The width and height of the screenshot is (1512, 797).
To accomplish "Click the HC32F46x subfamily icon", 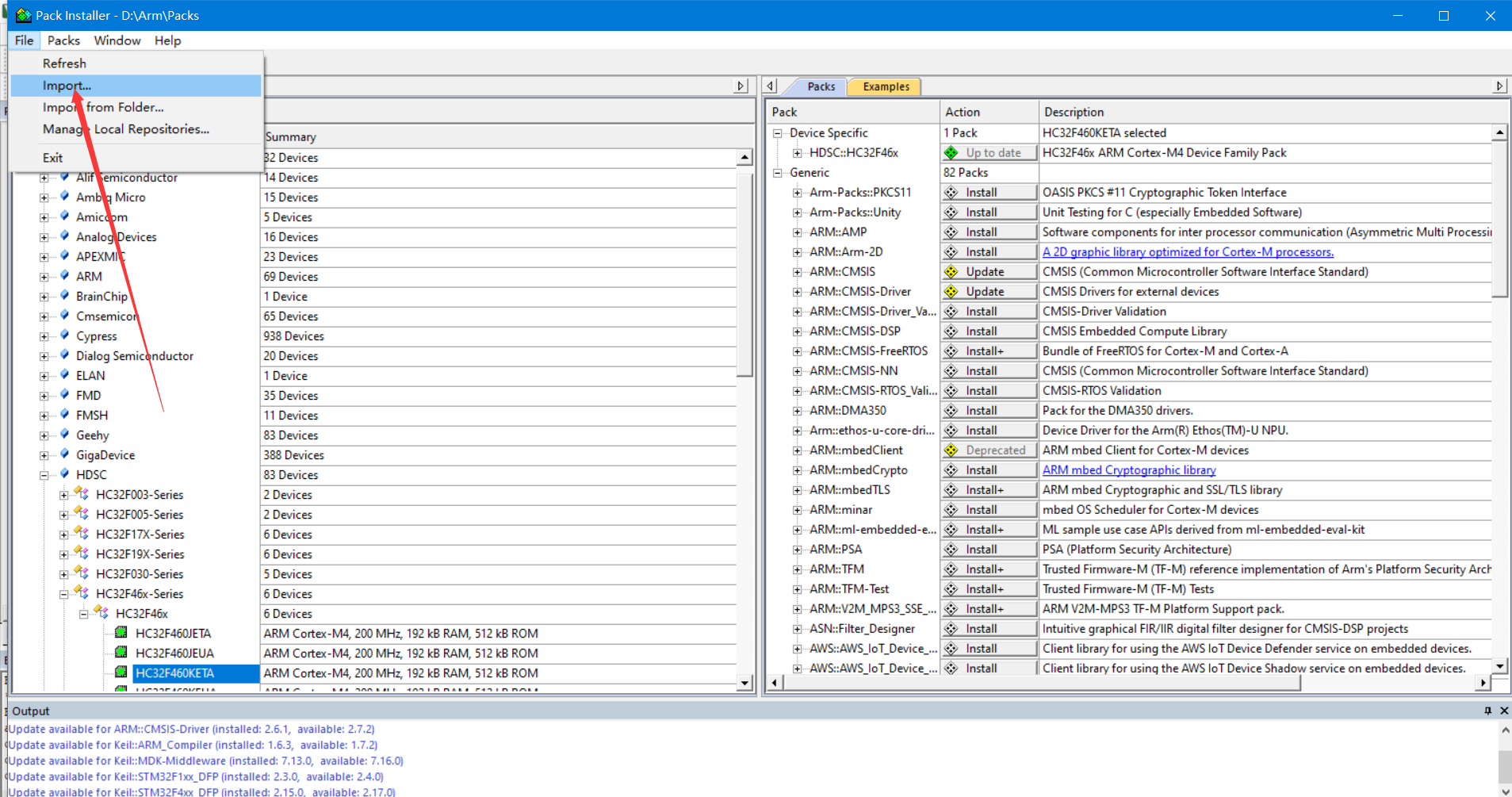I will tap(101, 612).
